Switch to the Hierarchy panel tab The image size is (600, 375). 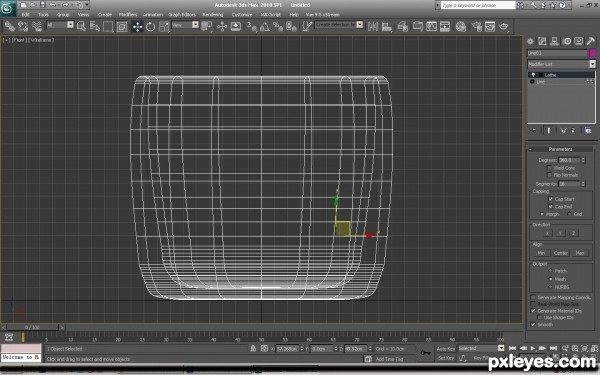[554, 41]
